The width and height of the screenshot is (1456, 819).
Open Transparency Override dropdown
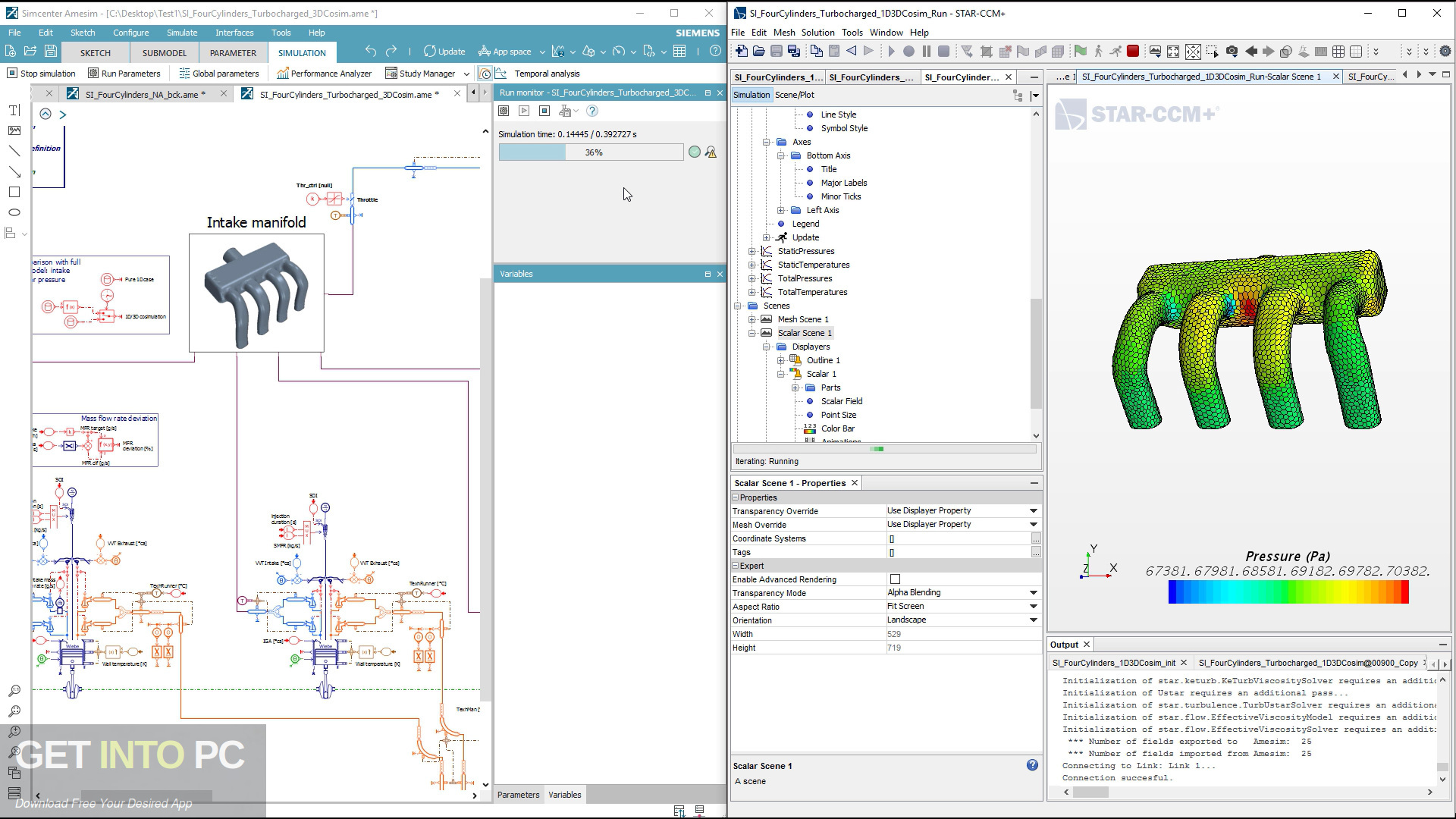tap(1033, 511)
